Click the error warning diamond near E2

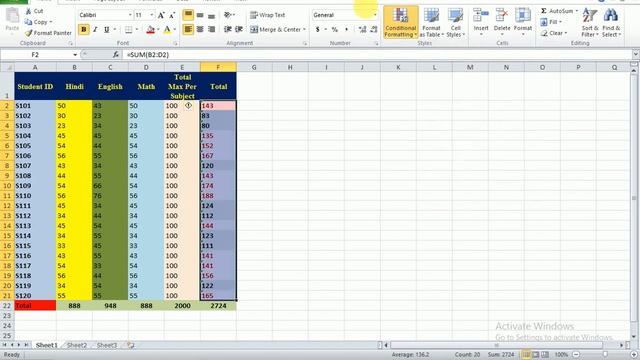click(188, 105)
